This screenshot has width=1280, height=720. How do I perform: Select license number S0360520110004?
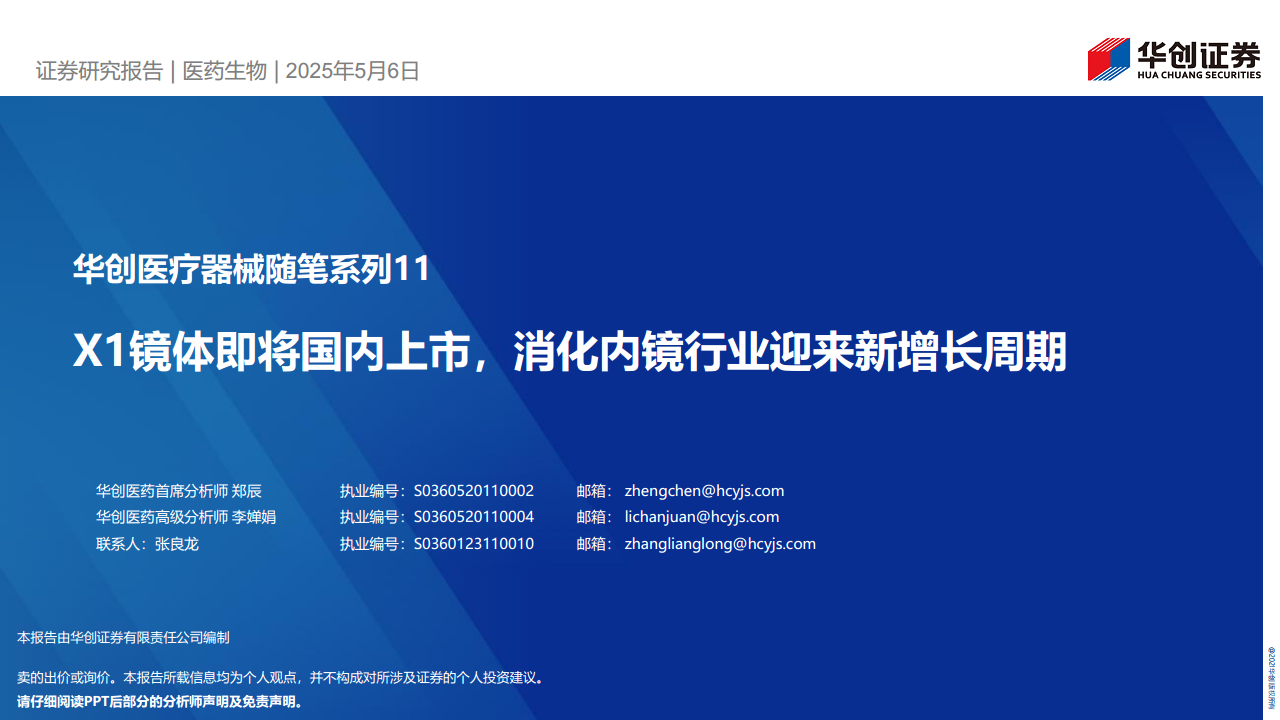(x=474, y=517)
